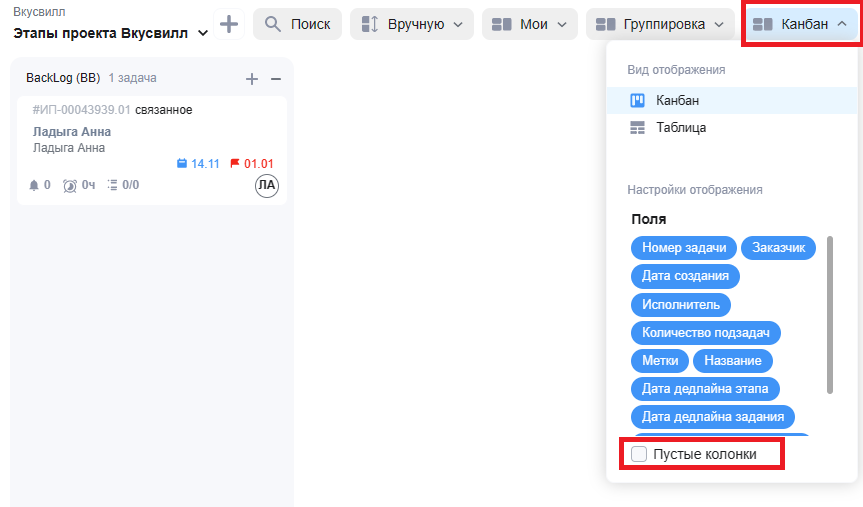This screenshot has height=507, width=863.
Task: Open task #ИП-00043939.01
Action: (81, 110)
